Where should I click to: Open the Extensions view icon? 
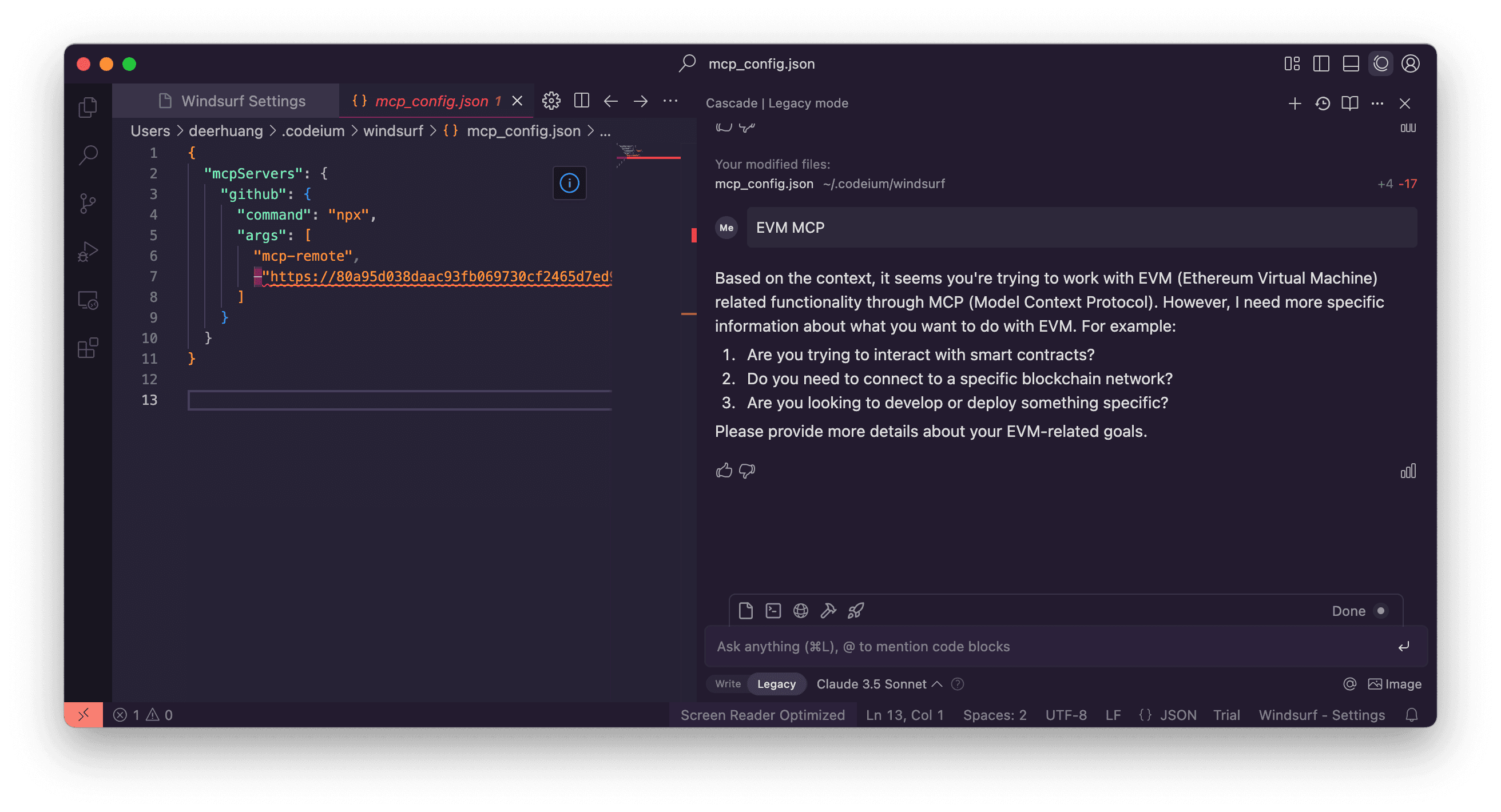pyautogui.click(x=88, y=348)
